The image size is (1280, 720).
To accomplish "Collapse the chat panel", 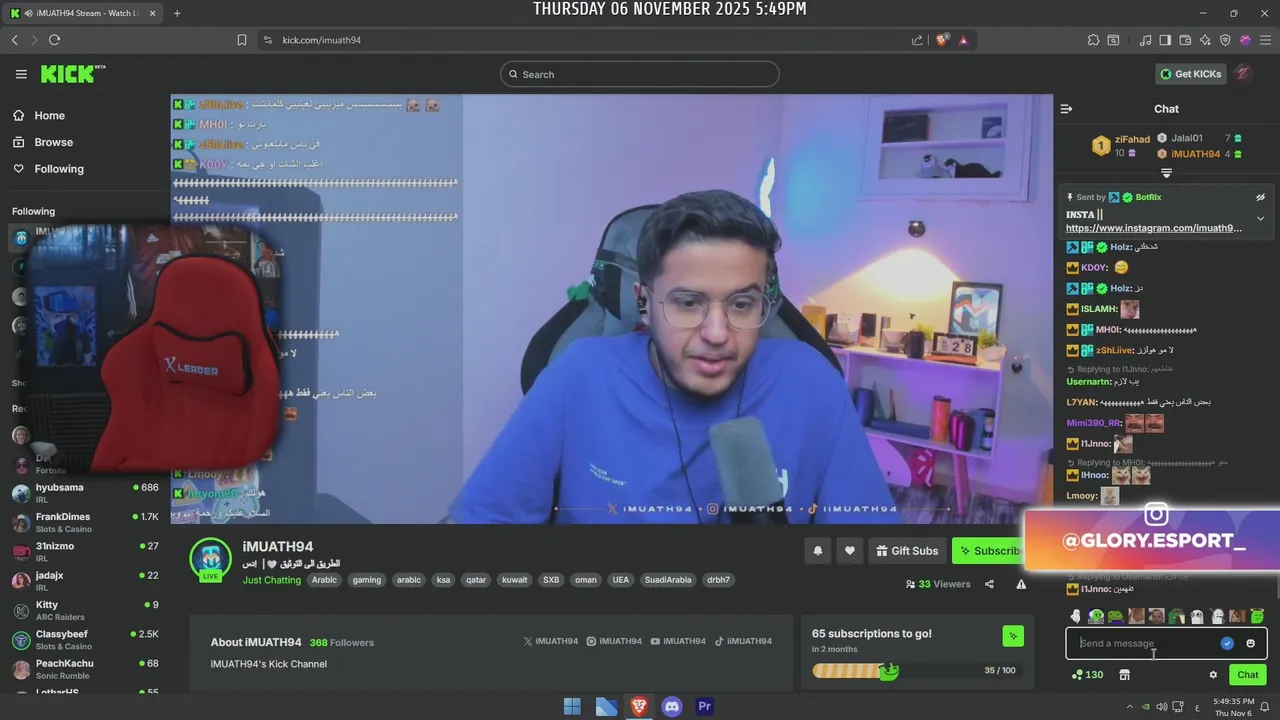I will [x=1066, y=109].
